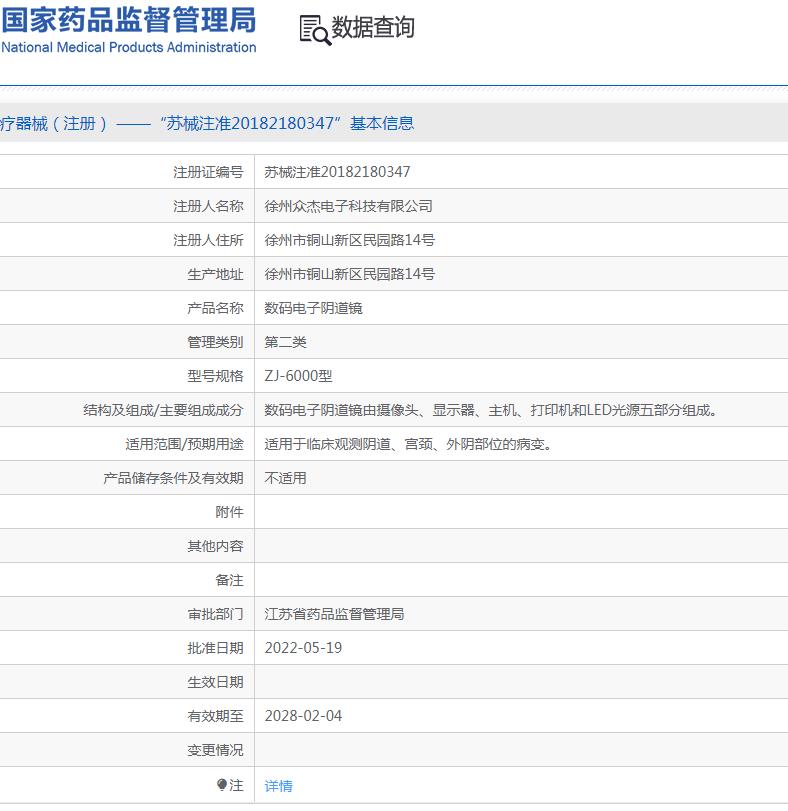Click the 生产地址 label

(x=215, y=274)
